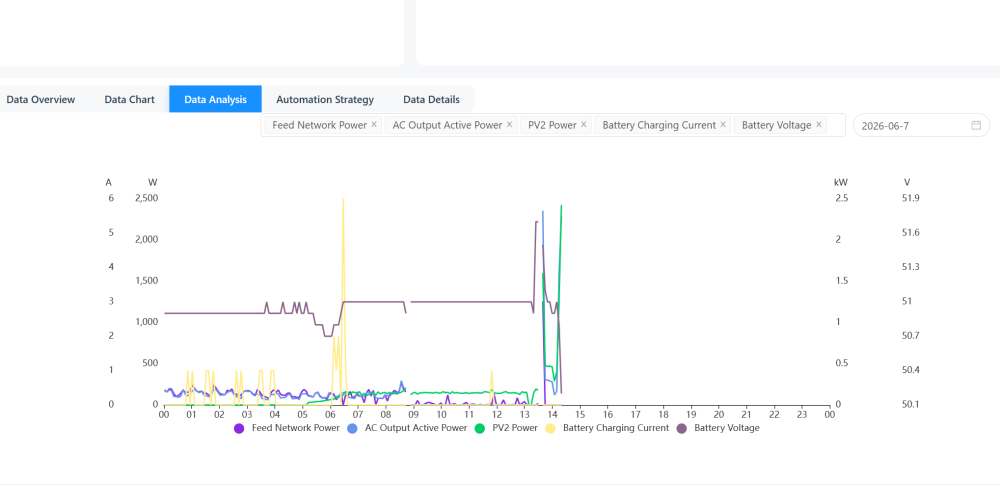
Task: Remove the Battery Charging Current tag
Action: (x=723, y=125)
